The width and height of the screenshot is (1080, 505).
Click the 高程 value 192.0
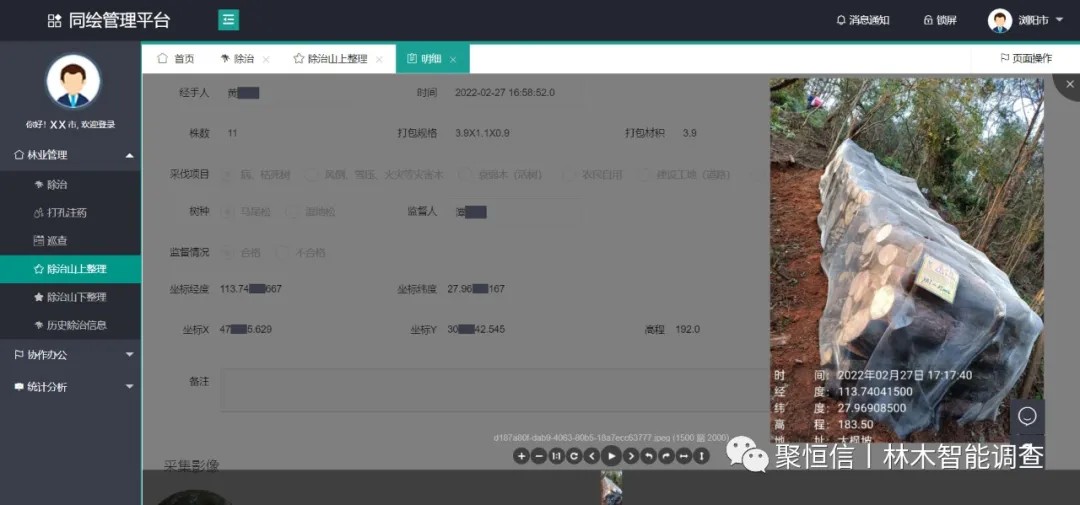tap(687, 329)
